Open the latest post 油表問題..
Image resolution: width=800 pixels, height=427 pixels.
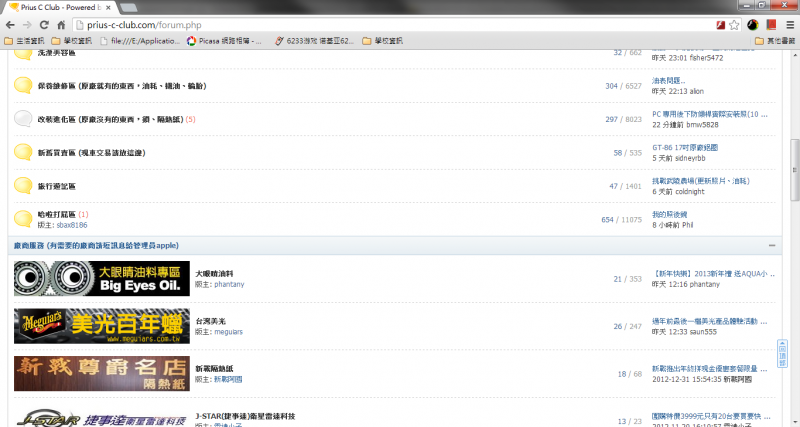click(669, 81)
